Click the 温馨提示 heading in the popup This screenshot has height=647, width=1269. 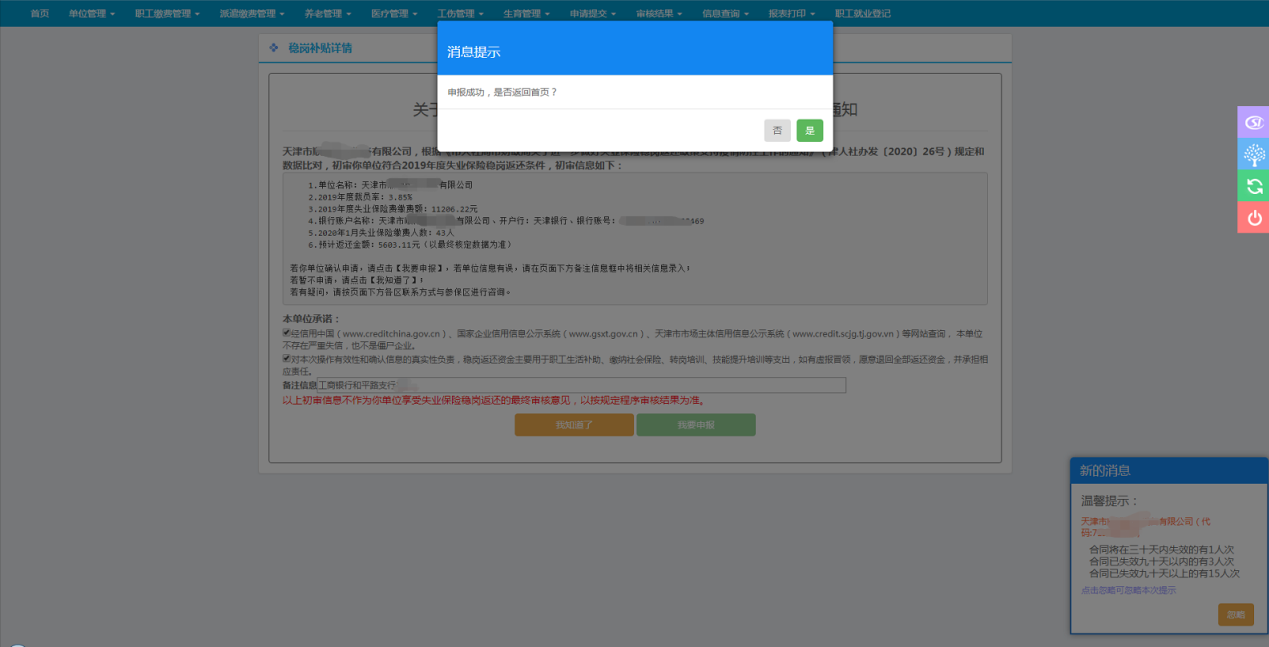tap(1110, 500)
